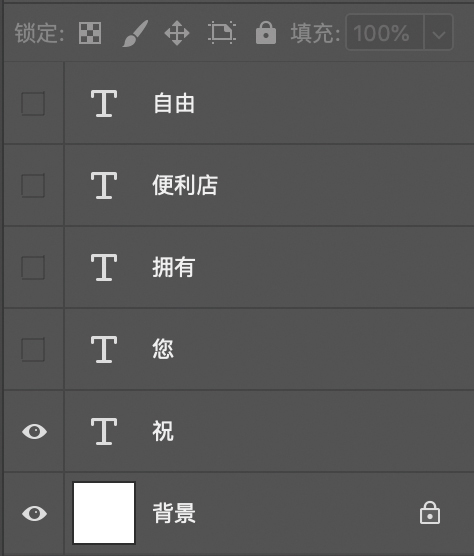Show the hidden 拥有 layer
The width and height of the screenshot is (474, 556).
[33, 267]
